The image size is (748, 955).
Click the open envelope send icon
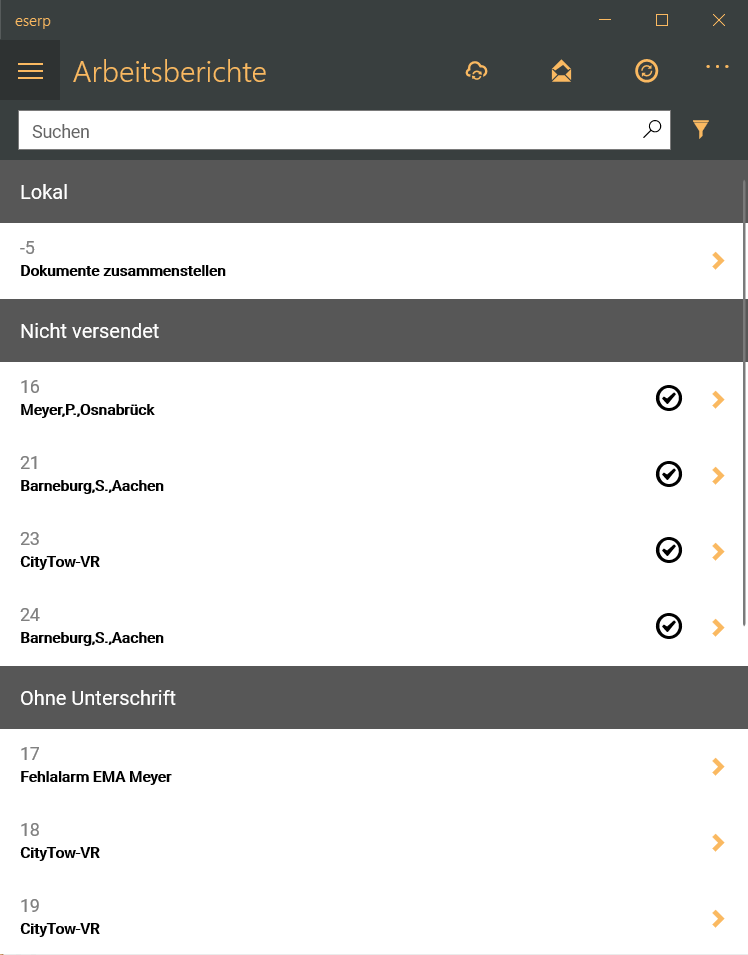[561, 71]
